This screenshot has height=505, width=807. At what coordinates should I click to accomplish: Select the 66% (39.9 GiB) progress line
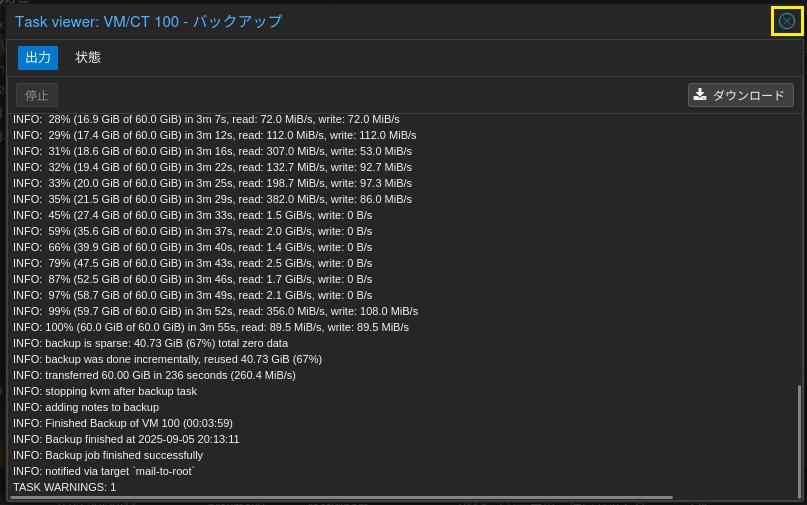tap(192, 247)
